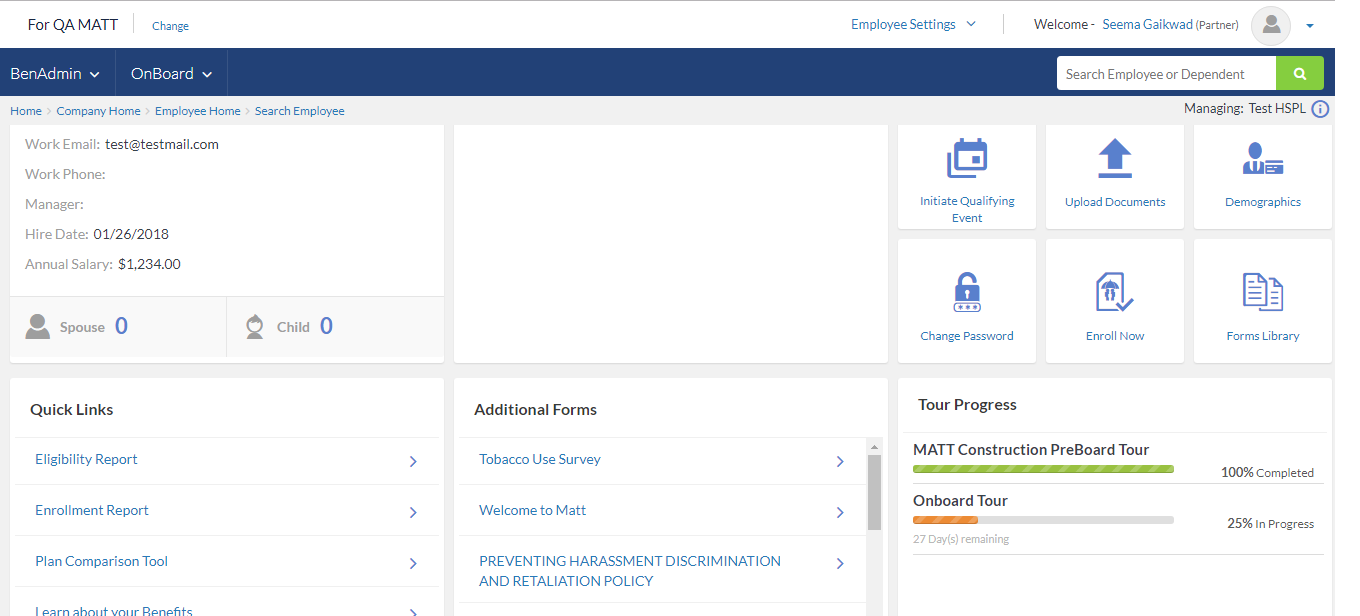Click the Onboard Tour progress bar
Viewport: 1360px width, 616px height.
(1043, 519)
